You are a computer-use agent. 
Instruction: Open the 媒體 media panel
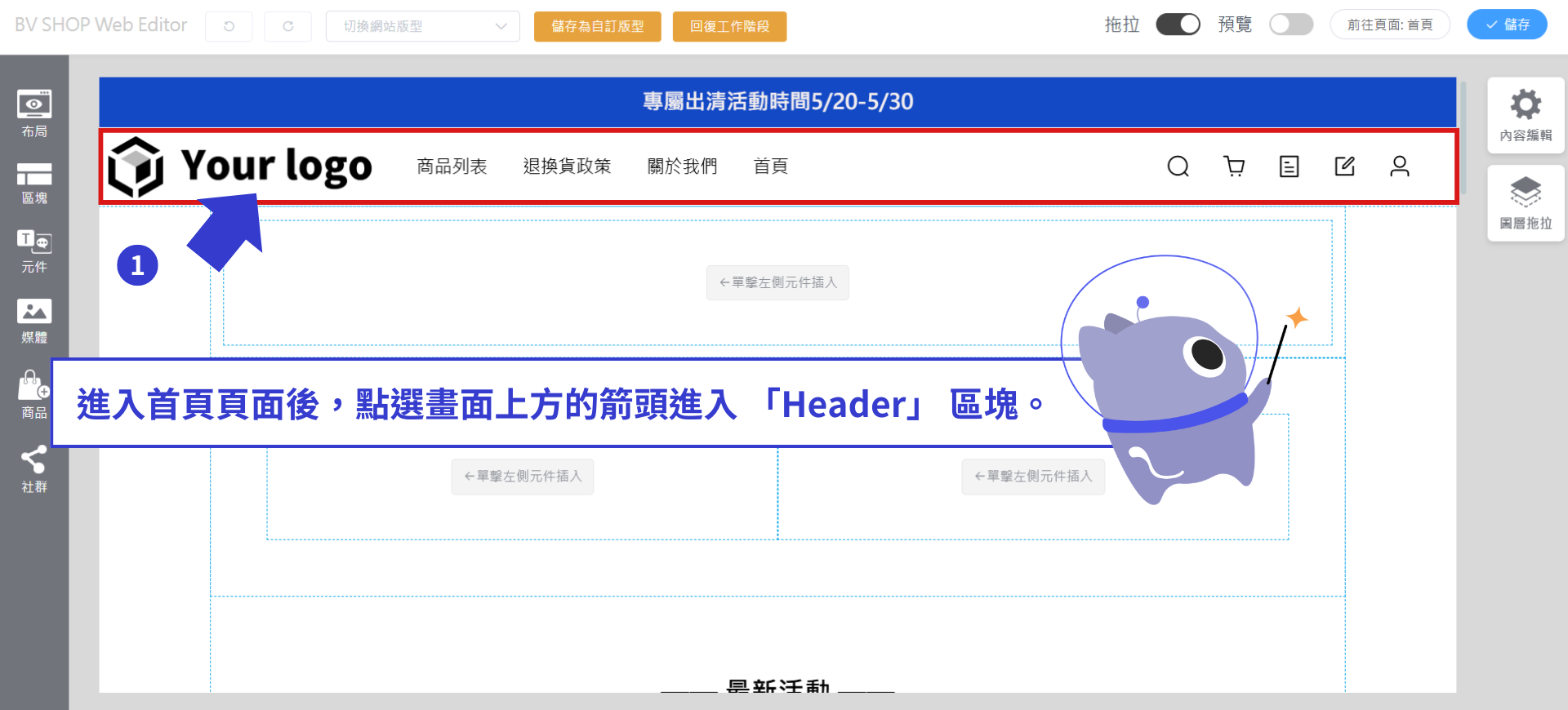tap(34, 321)
